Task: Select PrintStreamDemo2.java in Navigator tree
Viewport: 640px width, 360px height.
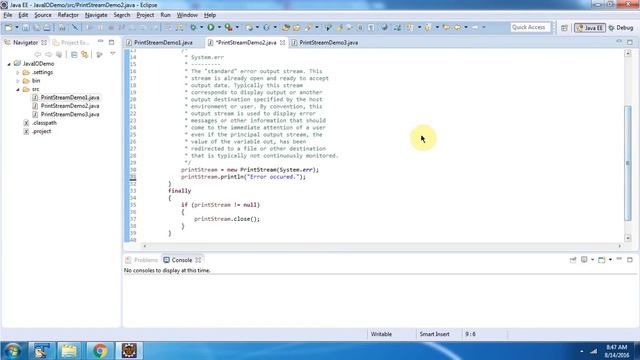Action: (x=70, y=106)
